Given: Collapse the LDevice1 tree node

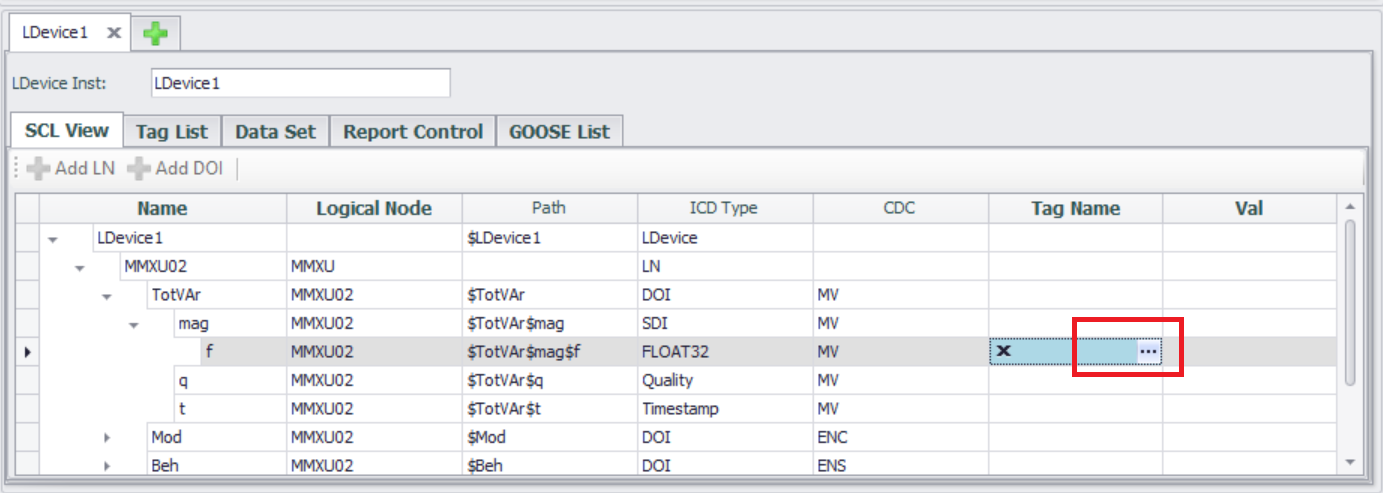Looking at the screenshot, I should click(53, 239).
